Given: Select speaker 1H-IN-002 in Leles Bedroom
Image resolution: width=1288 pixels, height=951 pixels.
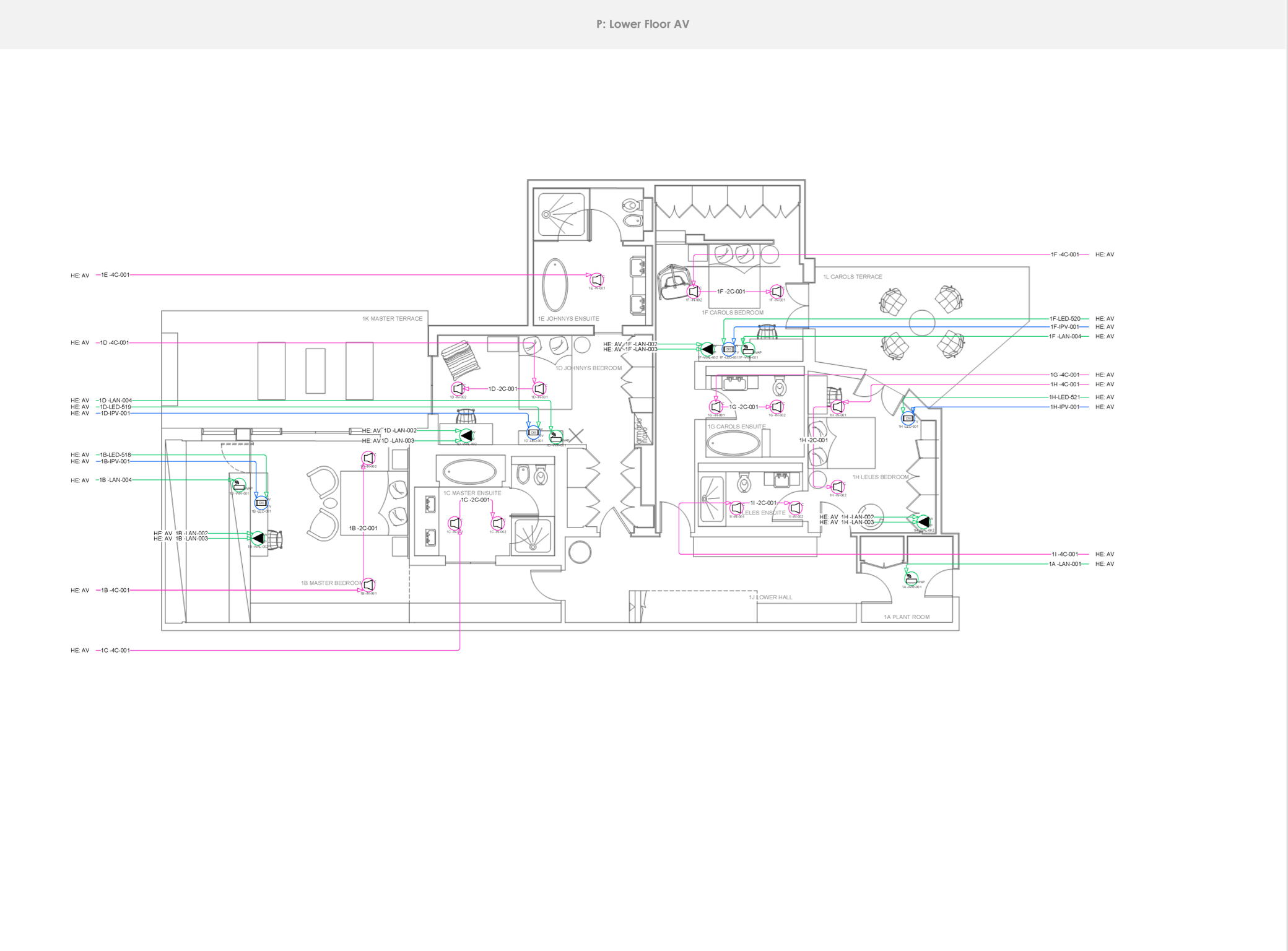Looking at the screenshot, I should (x=838, y=487).
